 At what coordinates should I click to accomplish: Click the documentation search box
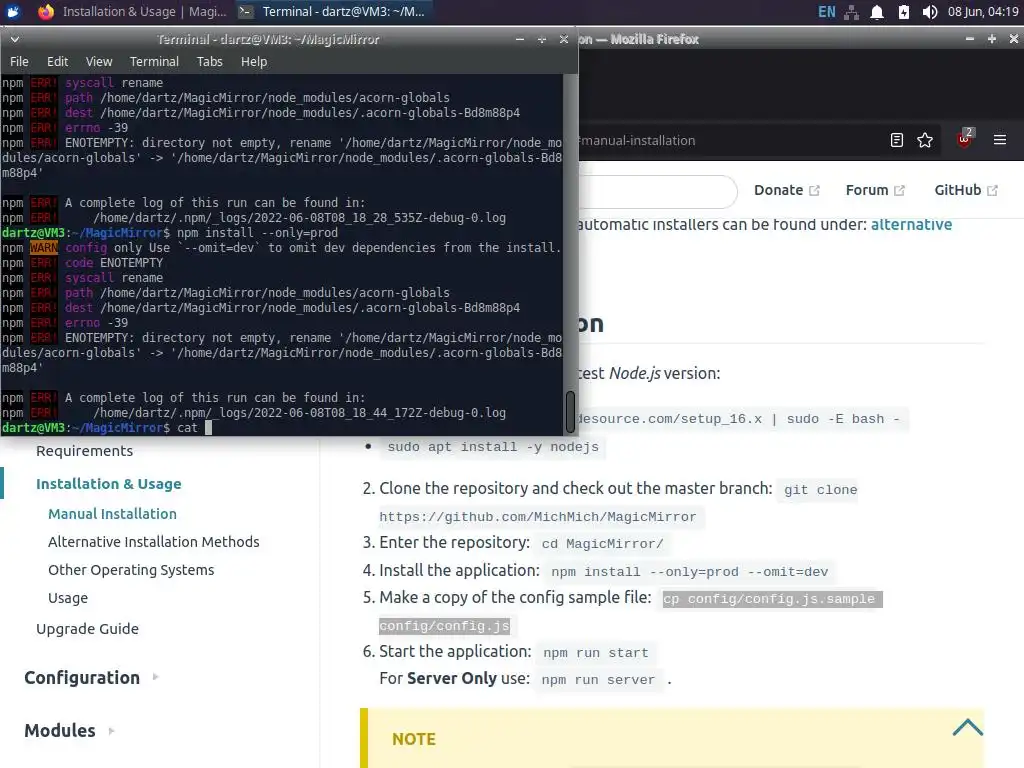click(x=658, y=191)
